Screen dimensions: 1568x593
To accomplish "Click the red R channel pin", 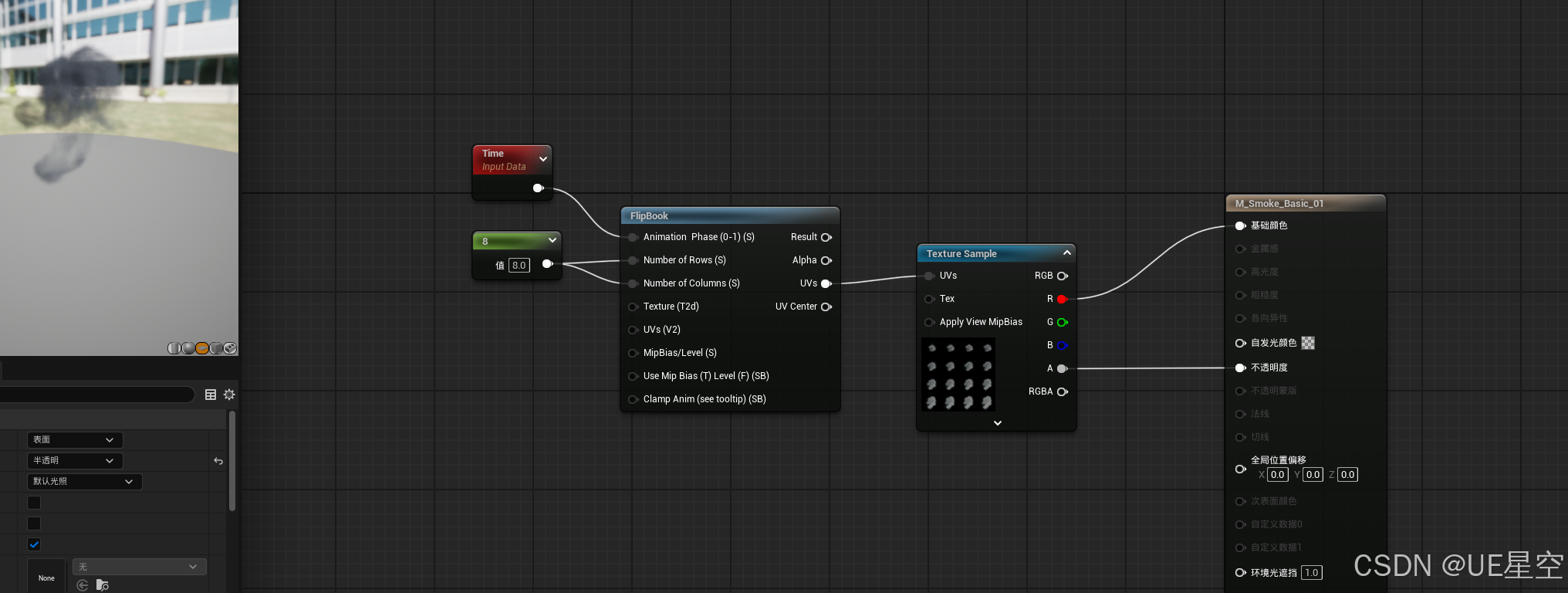I will (1063, 299).
